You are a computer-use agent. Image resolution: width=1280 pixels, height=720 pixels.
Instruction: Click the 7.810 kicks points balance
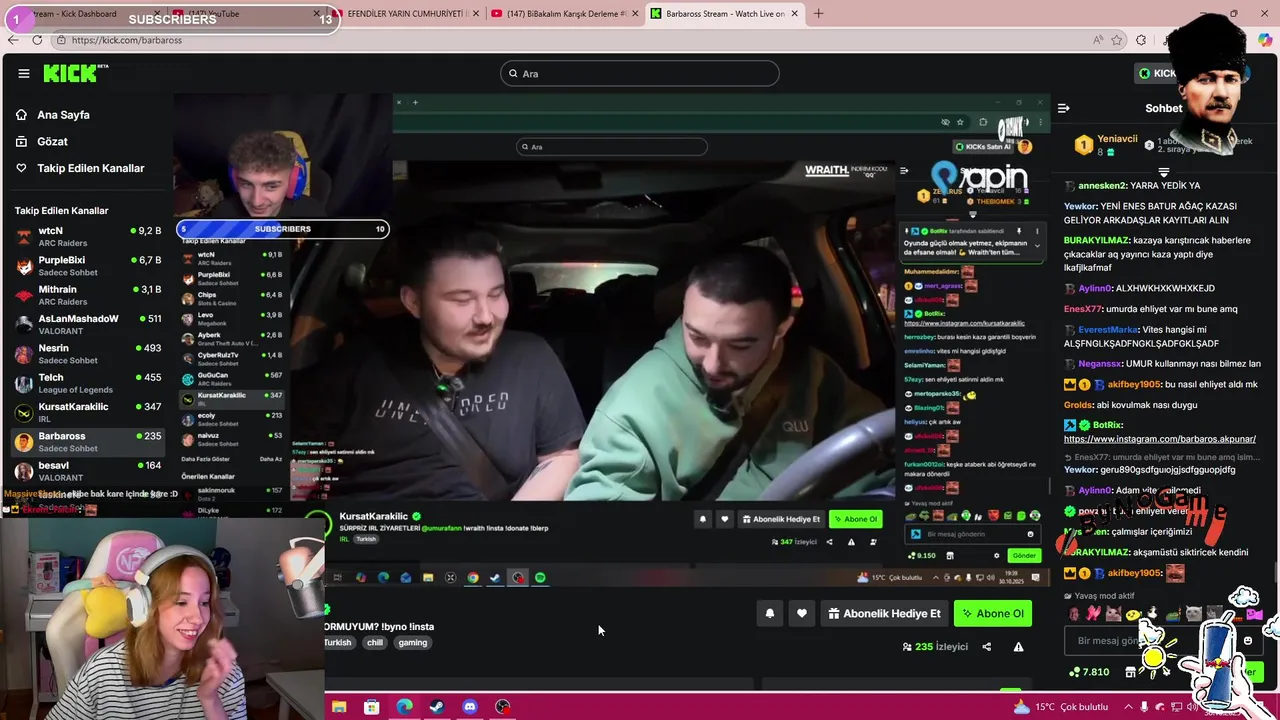pyautogui.click(x=1089, y=672)
